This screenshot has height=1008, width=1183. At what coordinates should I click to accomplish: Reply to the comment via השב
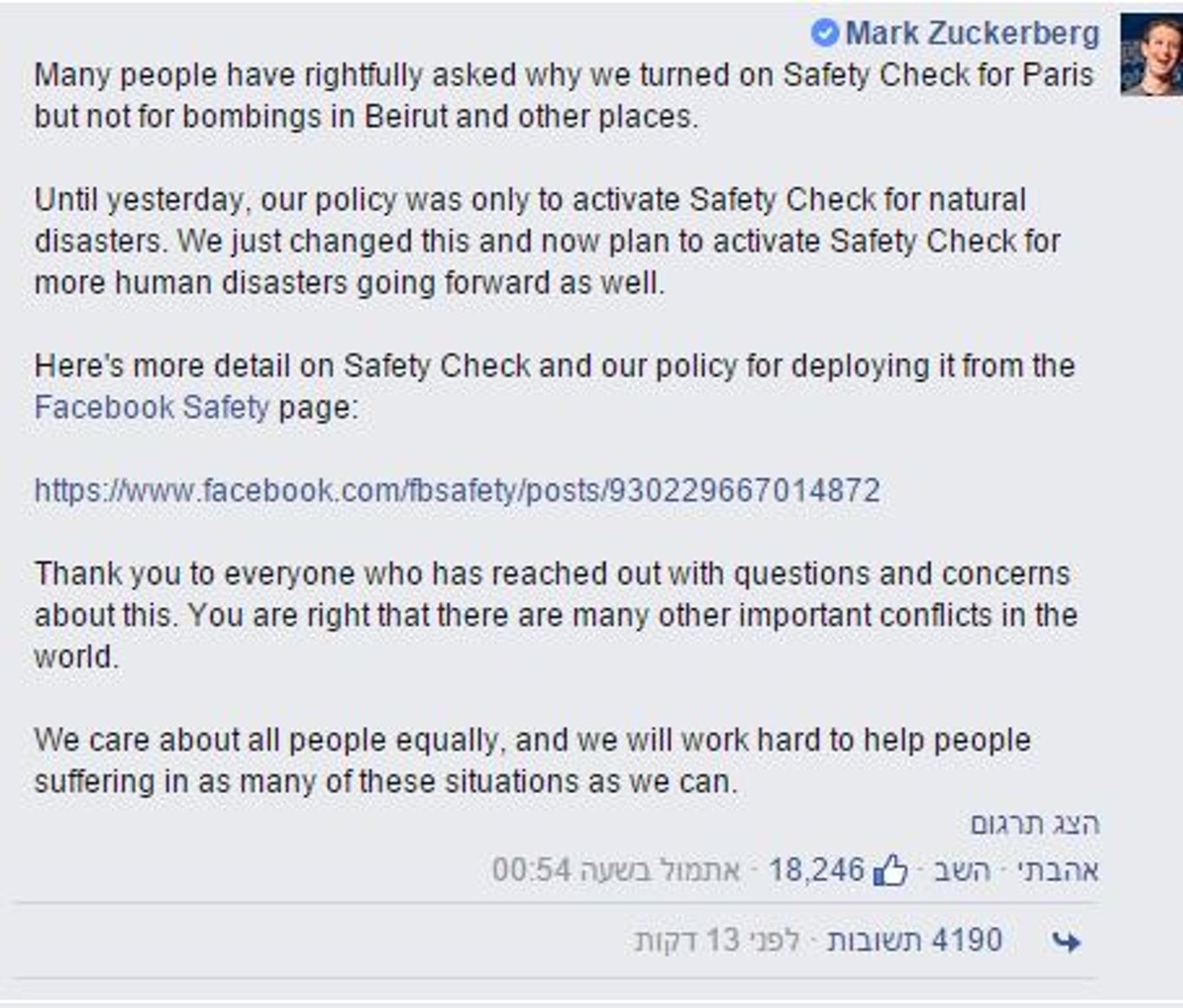click(962, 869)
